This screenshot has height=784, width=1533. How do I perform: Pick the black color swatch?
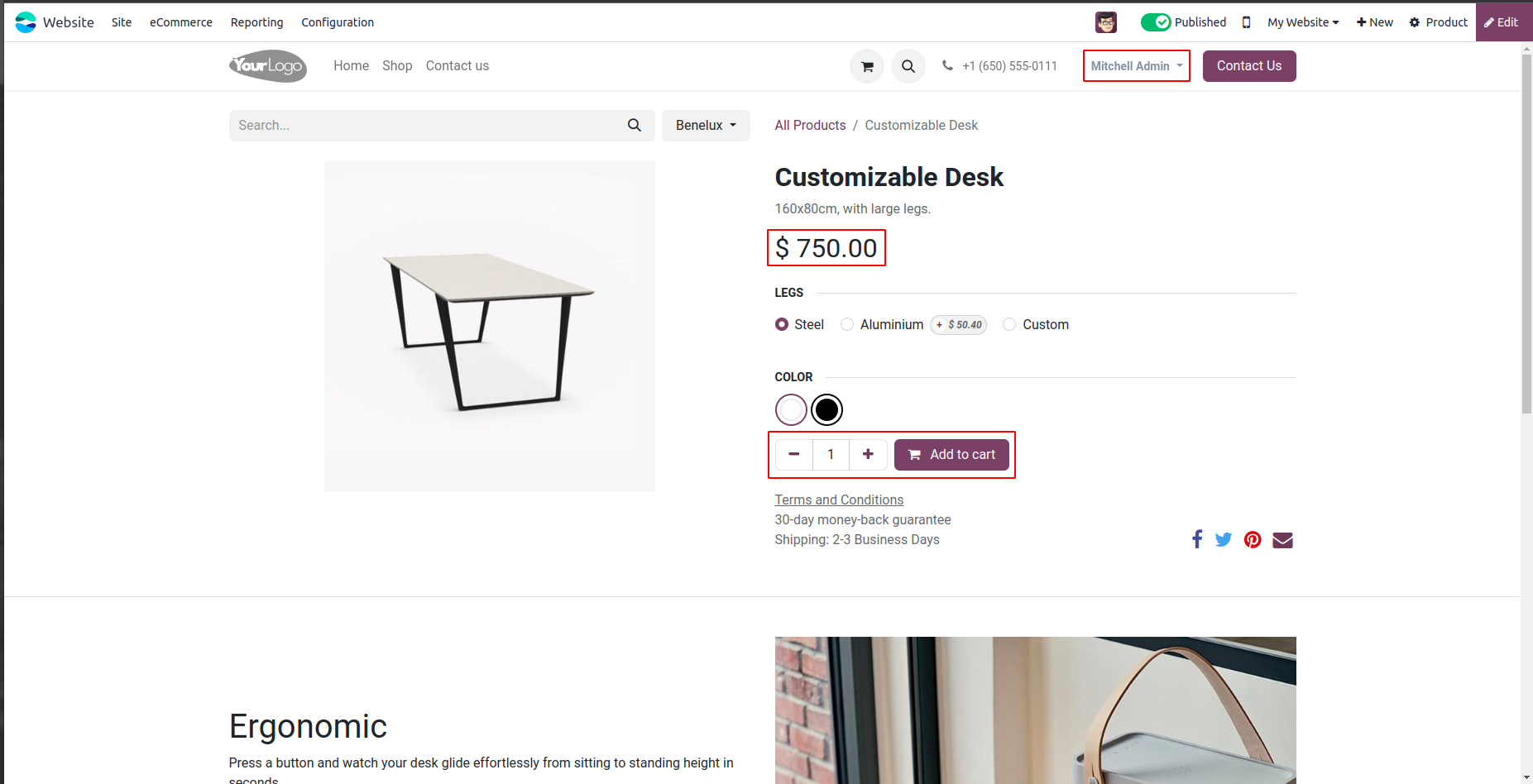(x=826, y=409)
